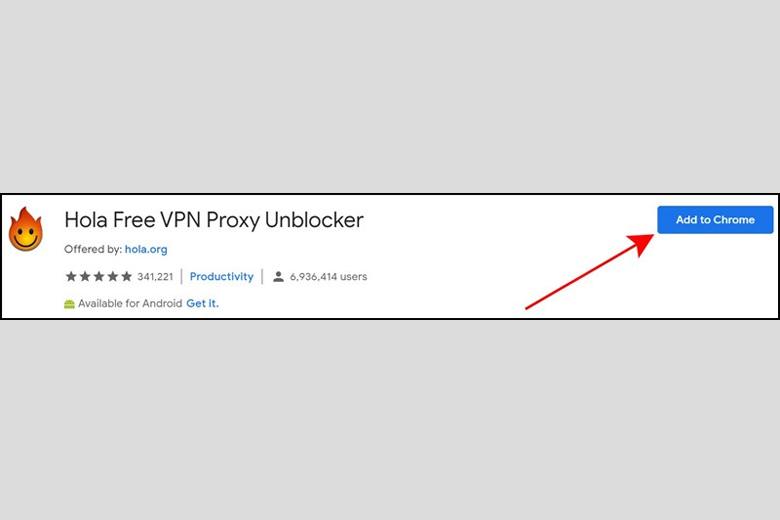Click the red arrow annotation head
Image resolution: width=780 pixels, height=520 pixels.
click(x=641, y=244)
